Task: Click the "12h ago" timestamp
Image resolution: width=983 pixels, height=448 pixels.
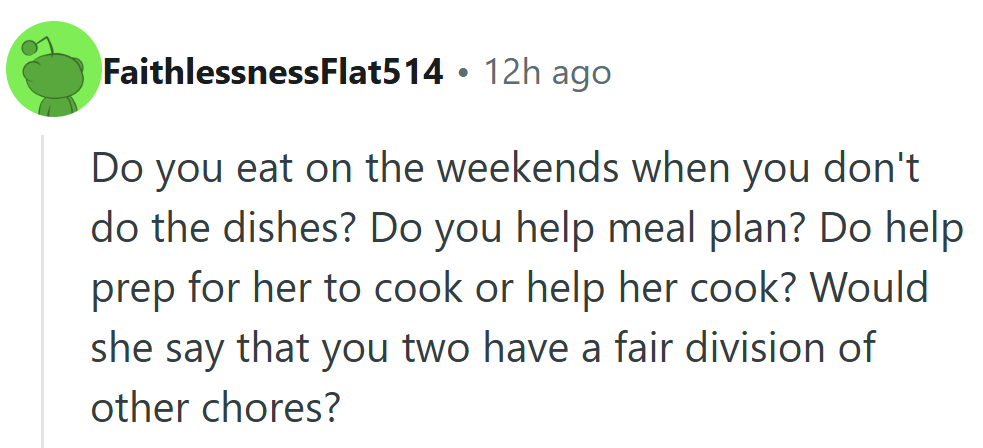Action: pos(546,72)
